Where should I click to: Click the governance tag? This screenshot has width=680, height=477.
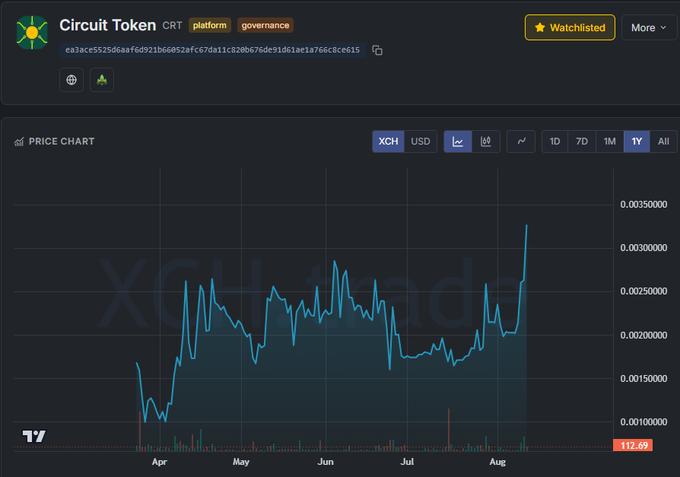[x=265, y=25]
